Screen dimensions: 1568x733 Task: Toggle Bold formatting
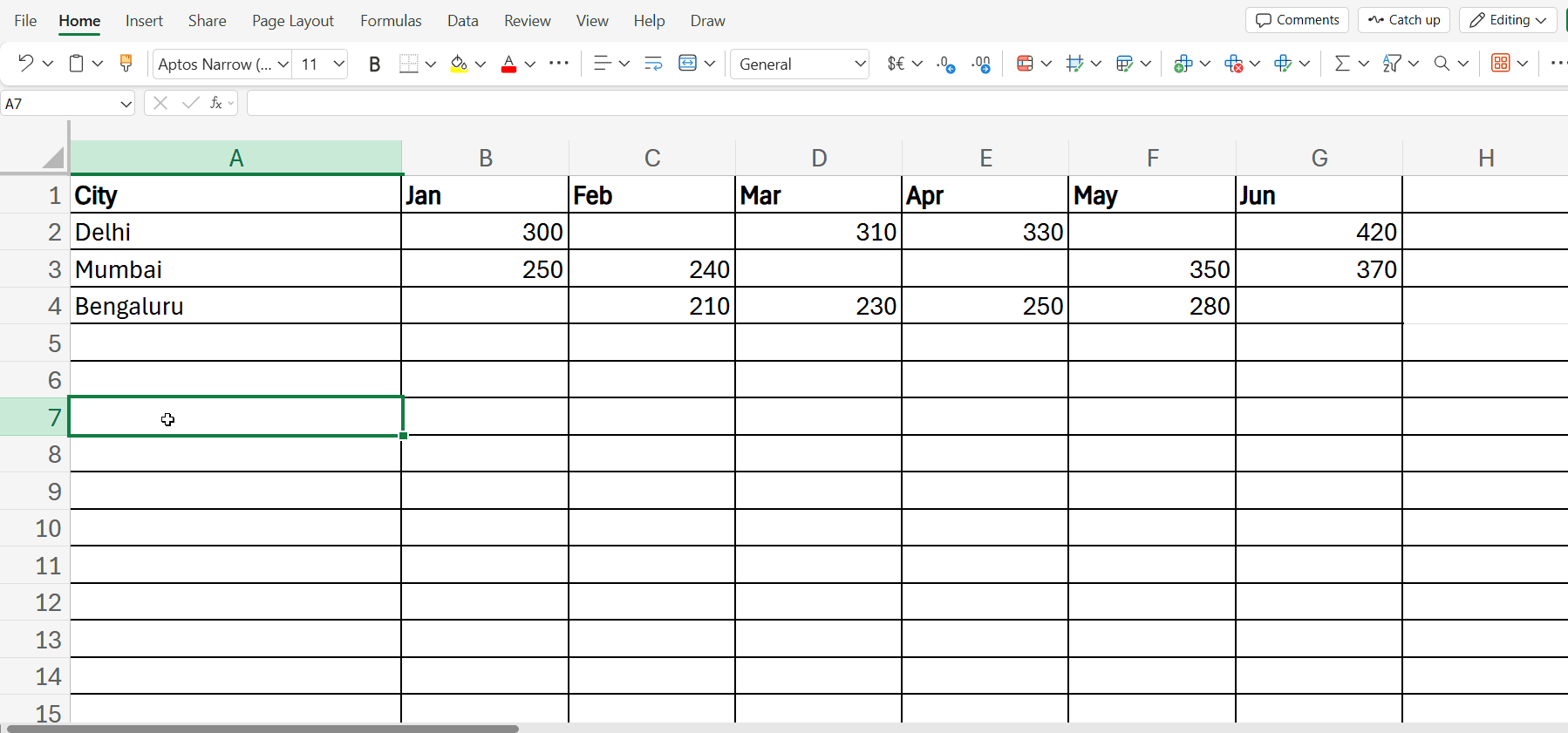pos(374,64)
